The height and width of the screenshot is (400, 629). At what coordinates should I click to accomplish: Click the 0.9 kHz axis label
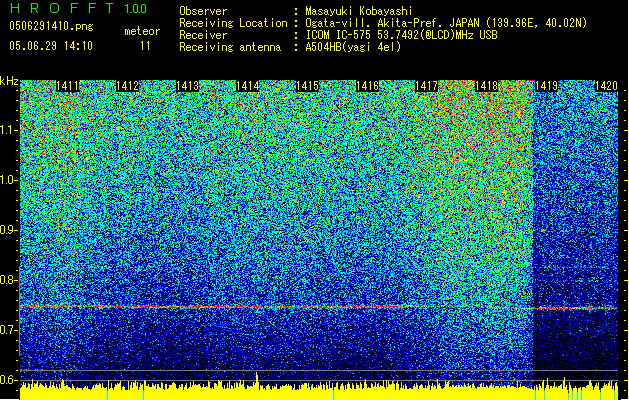[9, 230]
